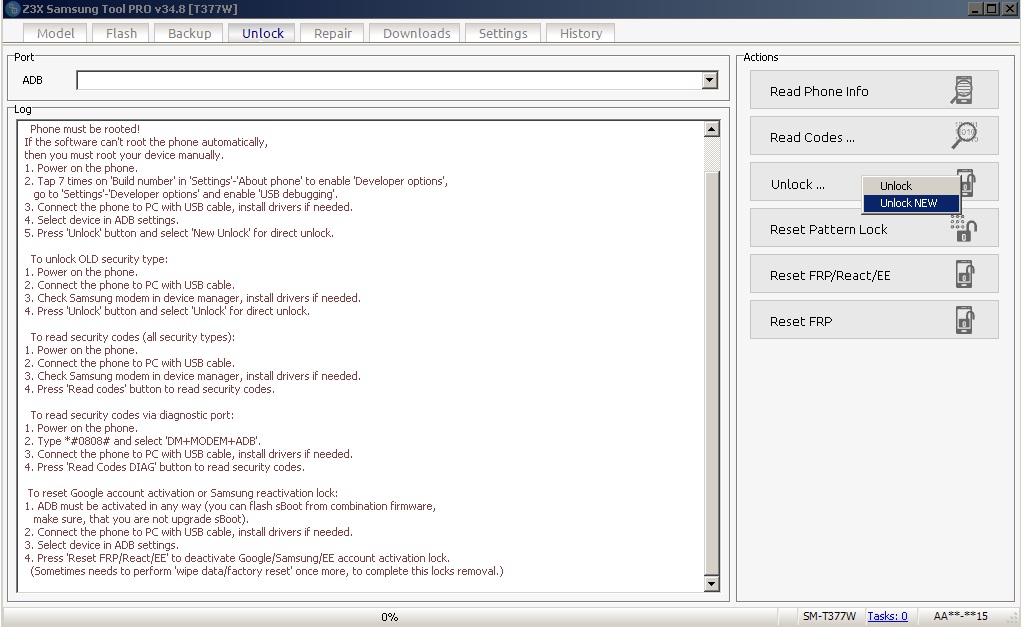Open the Backup tab

(x=189, y=33)
